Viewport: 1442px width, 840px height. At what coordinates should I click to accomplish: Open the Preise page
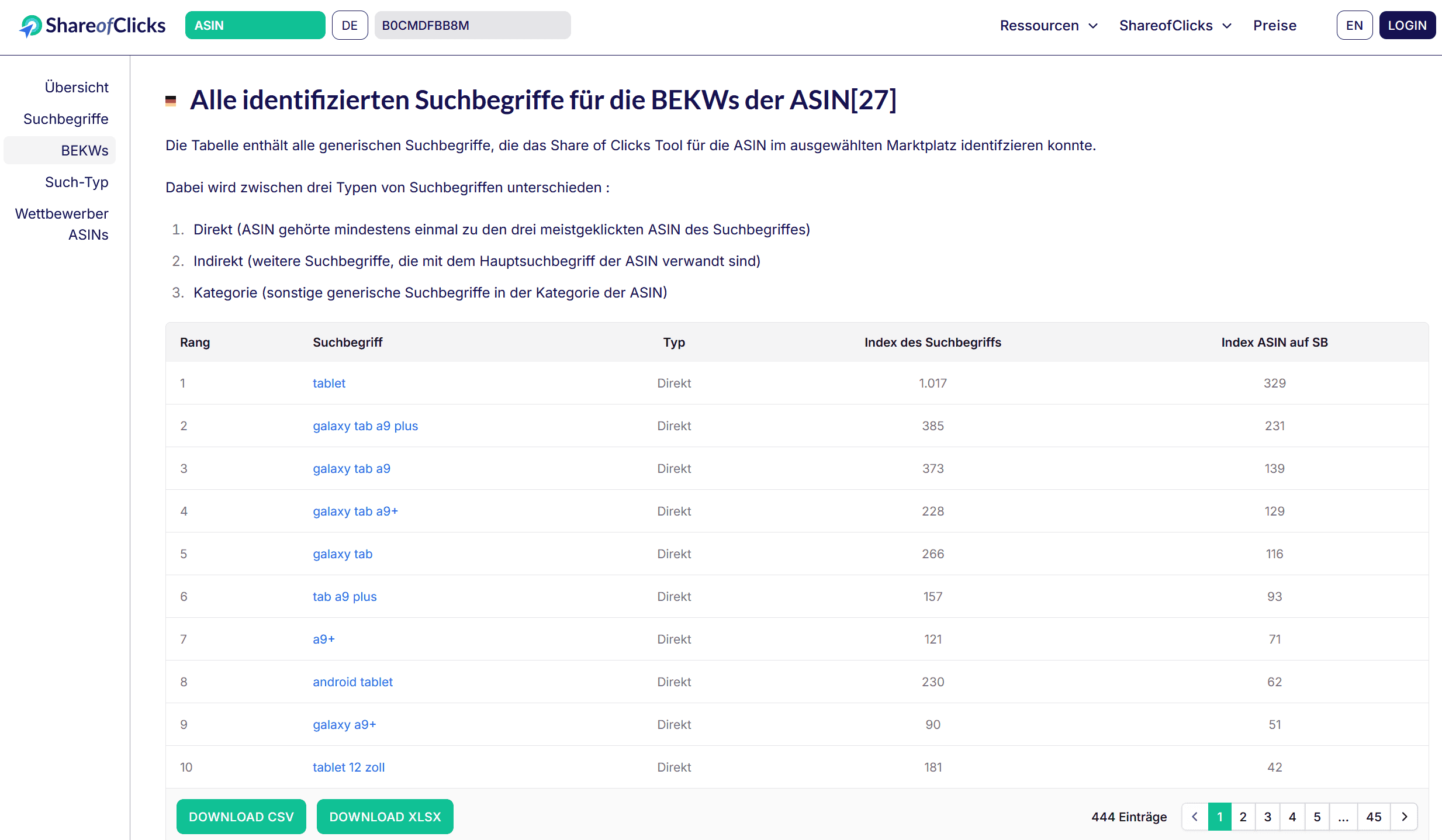coord(1275,26)
